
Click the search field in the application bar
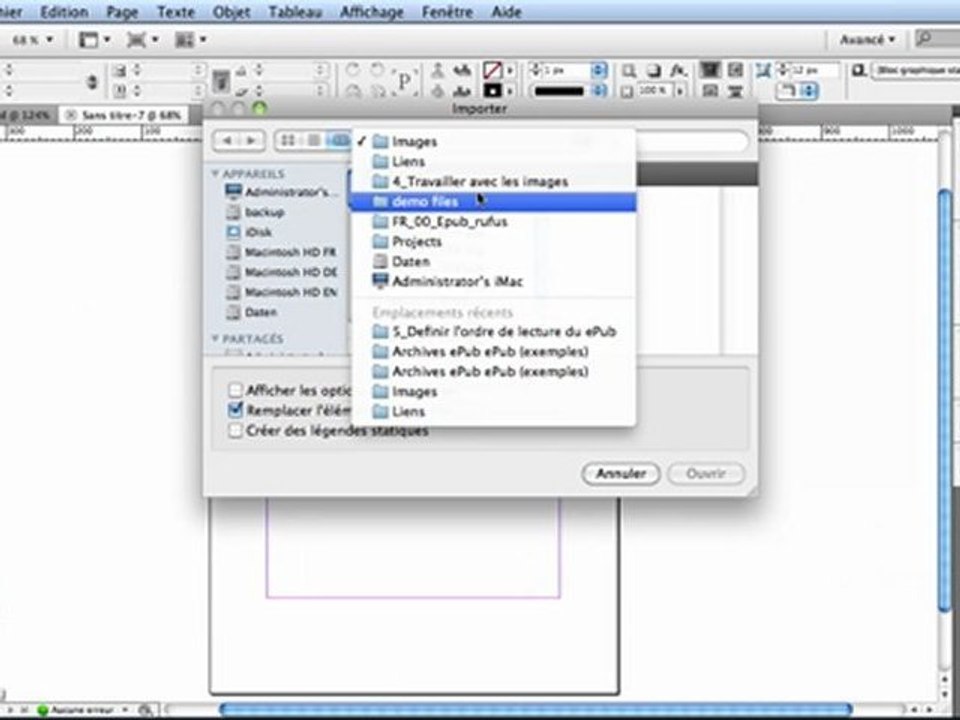click(x=937, y=39)
